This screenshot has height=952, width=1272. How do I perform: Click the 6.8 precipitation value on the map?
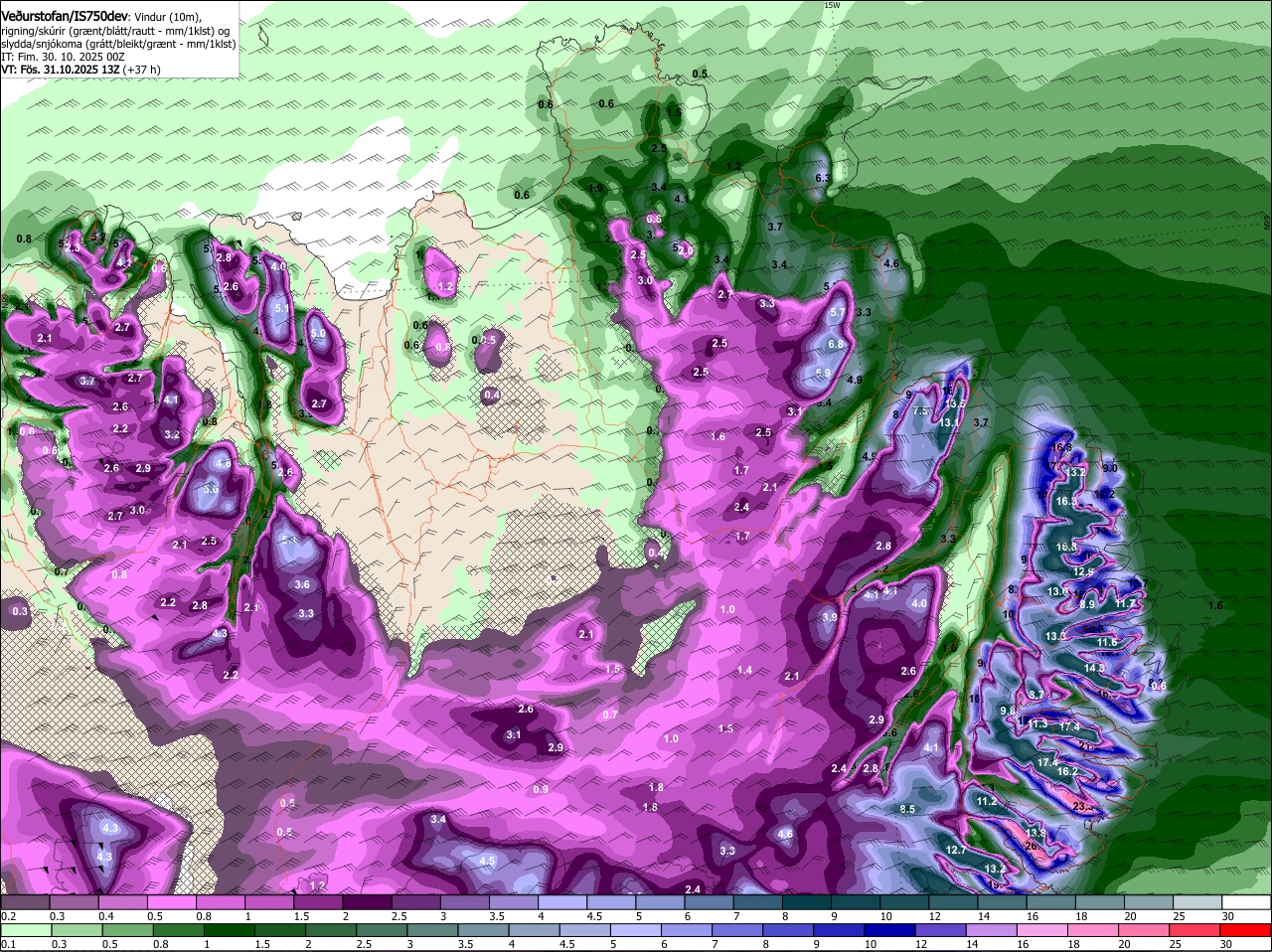[x=836, y=345]
